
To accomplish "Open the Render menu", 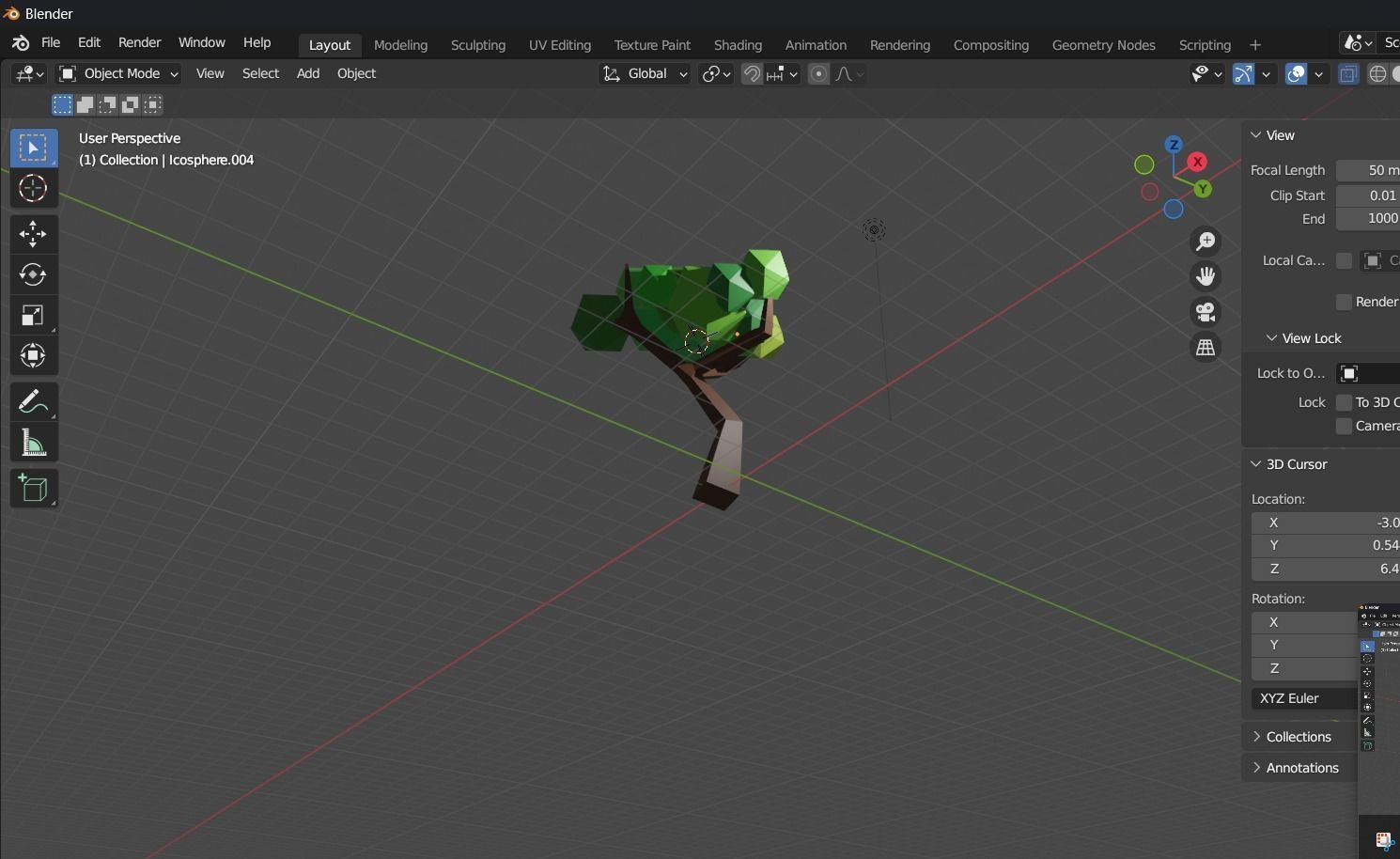I will point(139,43).
